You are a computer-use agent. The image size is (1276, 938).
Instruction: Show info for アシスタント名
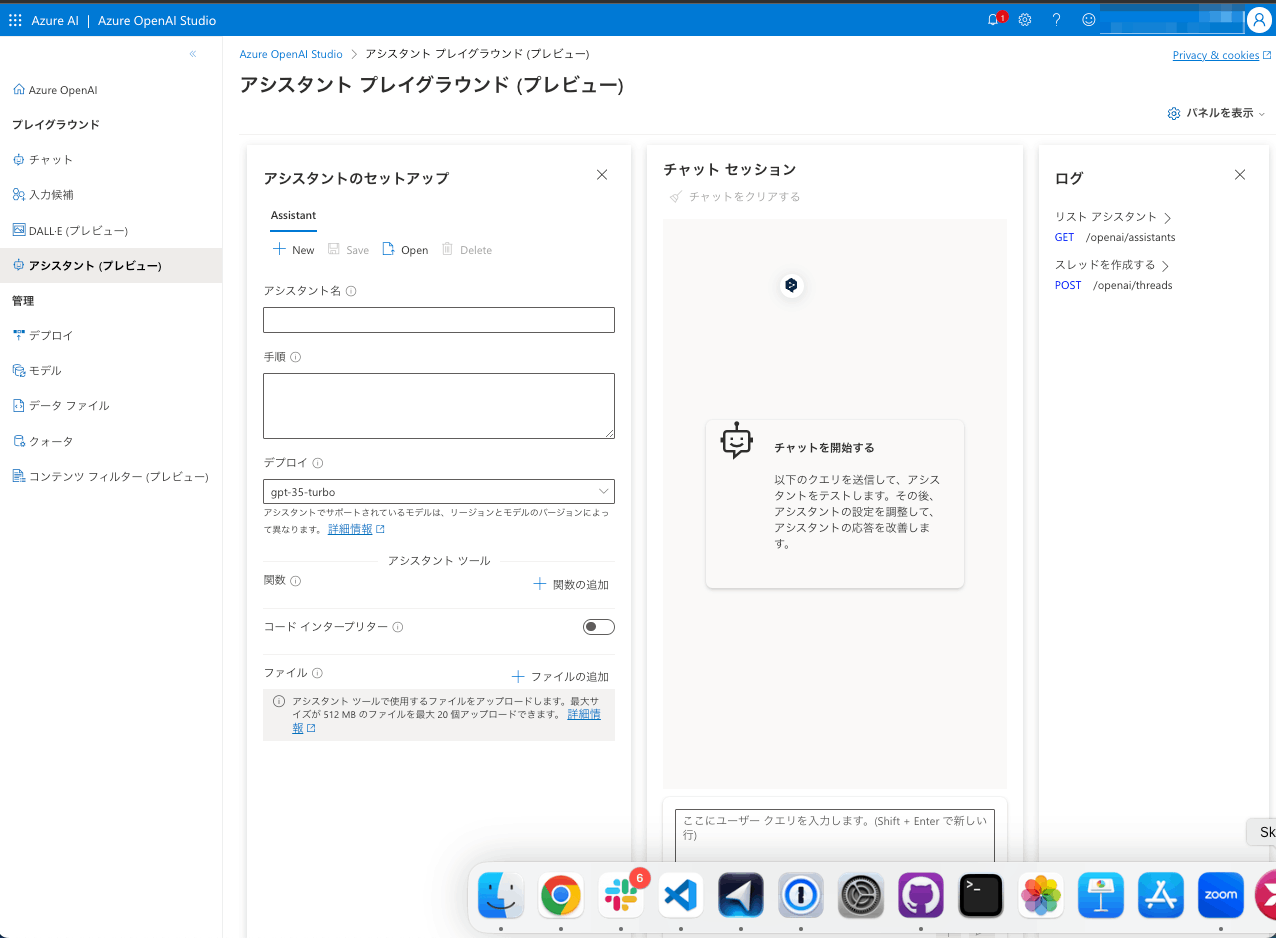pos(351,291)
